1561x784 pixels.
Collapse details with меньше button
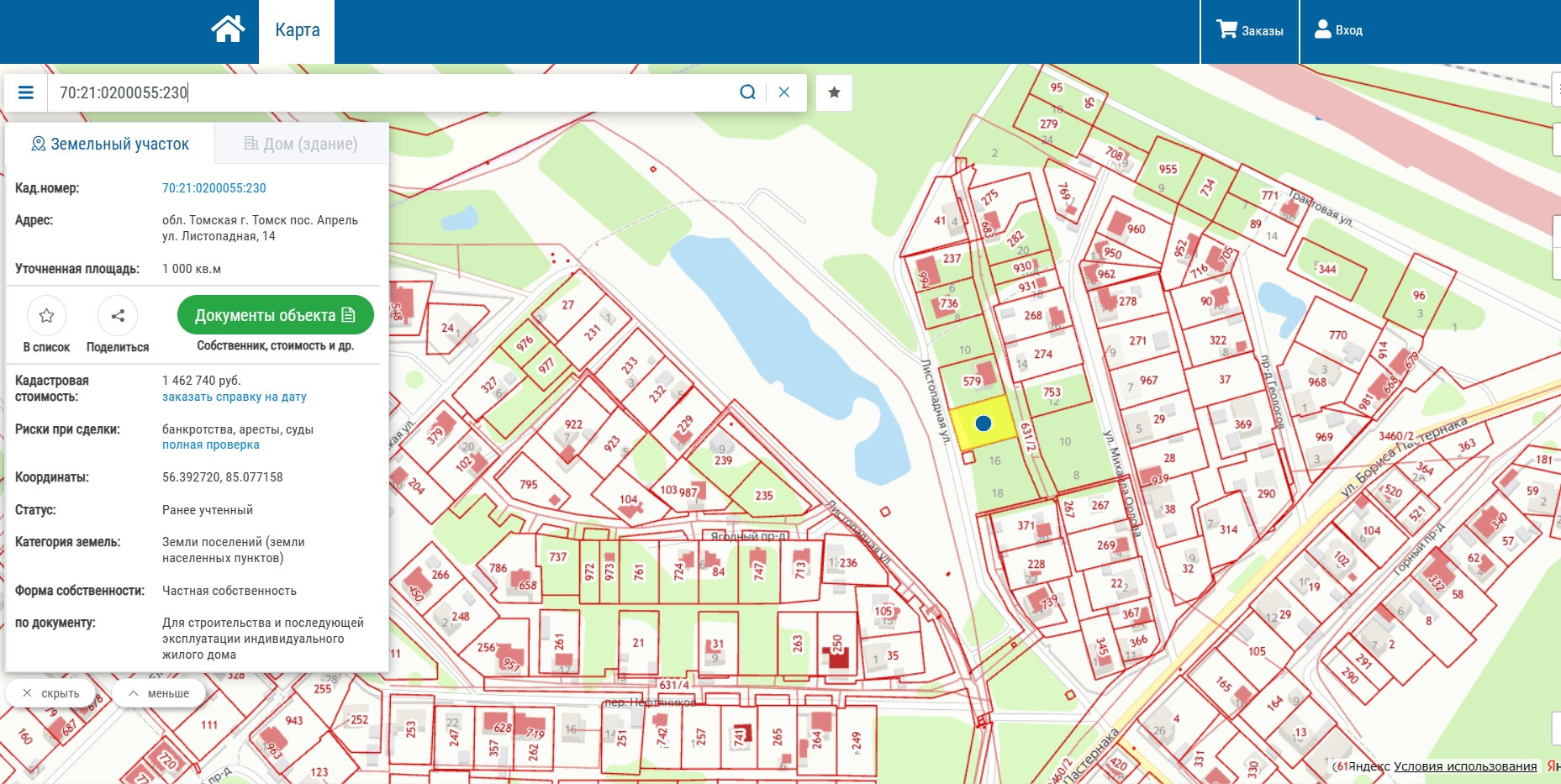(x=159, y=693)
